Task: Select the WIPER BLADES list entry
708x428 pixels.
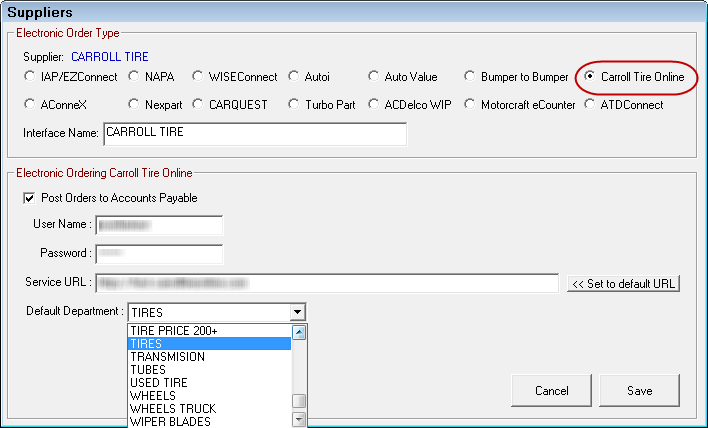Action: point(170,422)
